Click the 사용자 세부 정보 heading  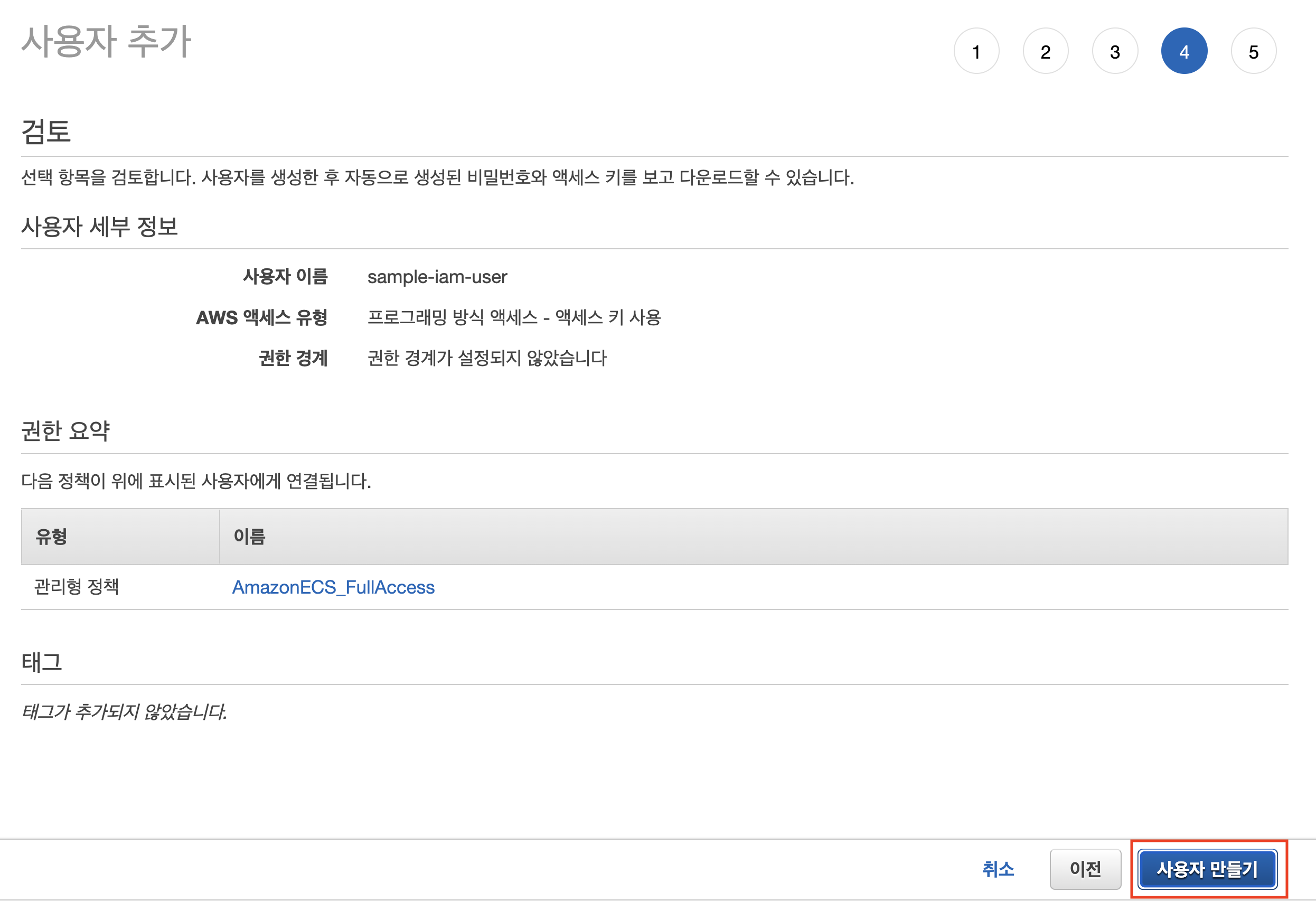point(100,227)
